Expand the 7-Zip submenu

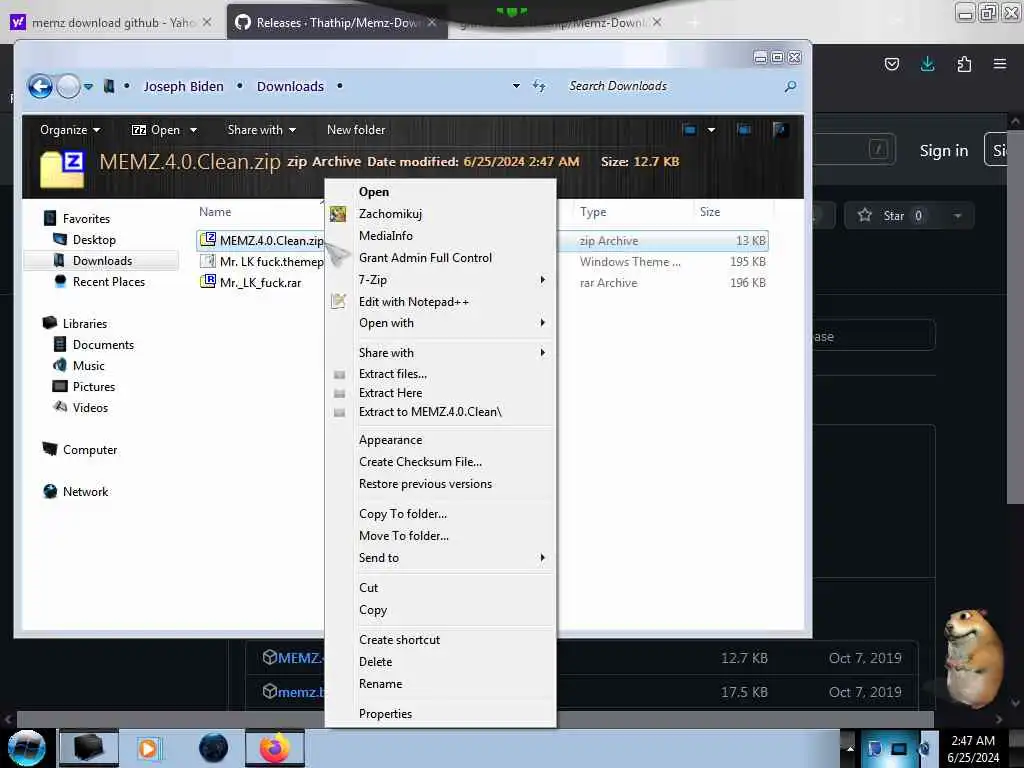click(440, 280)
